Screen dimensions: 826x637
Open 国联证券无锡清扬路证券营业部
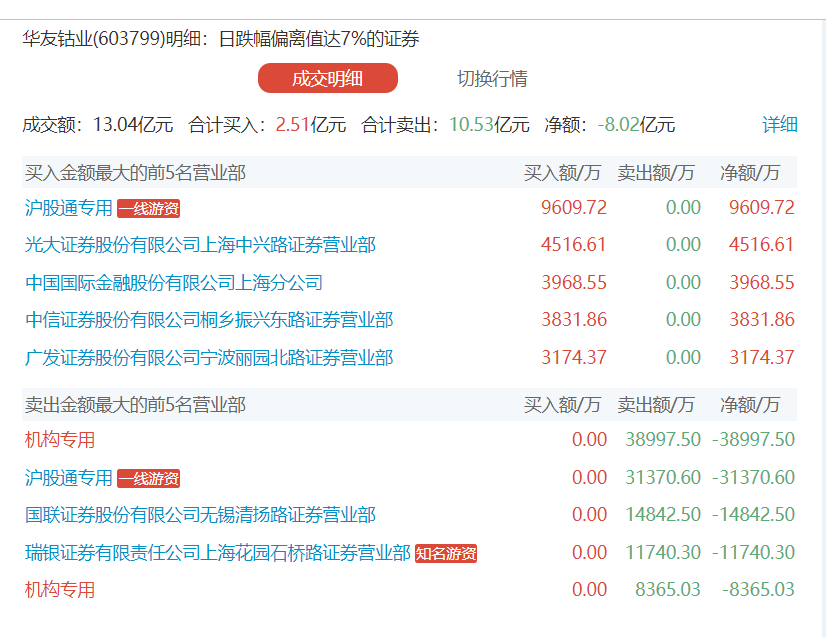pos(200,515)
